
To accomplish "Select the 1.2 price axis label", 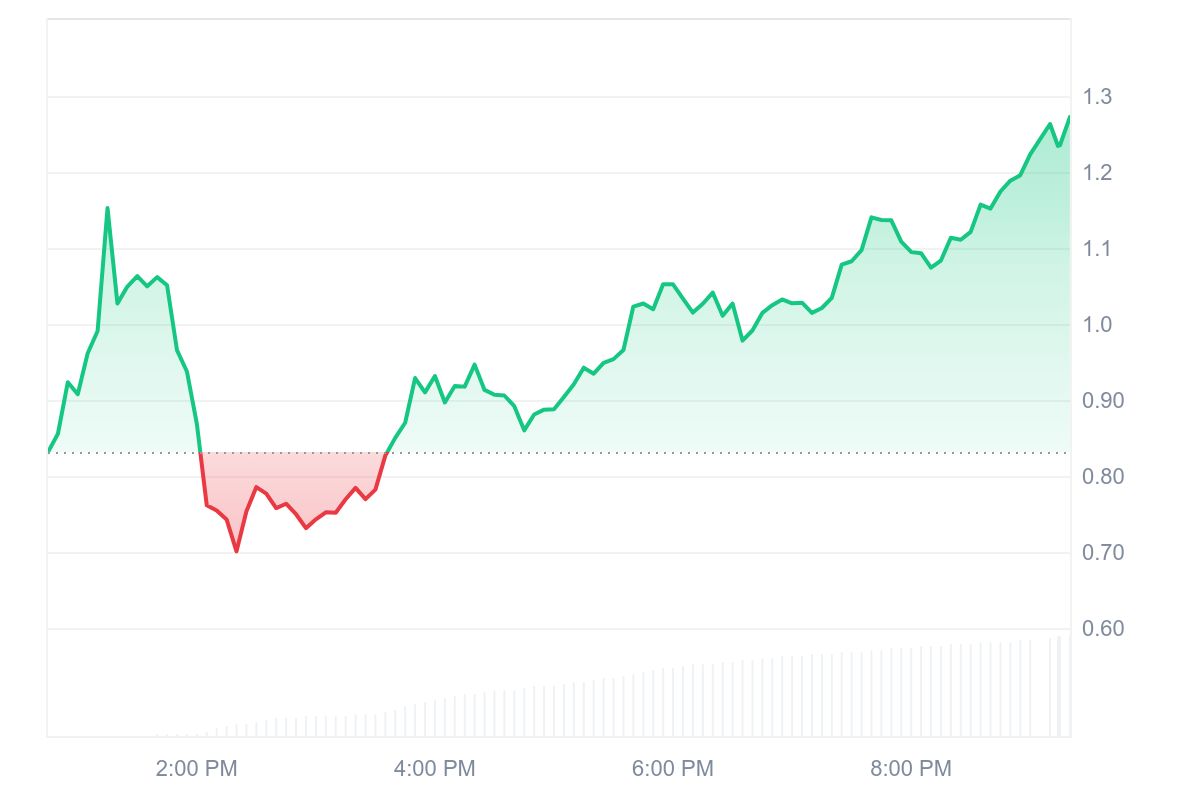I will click(1097, 173).
